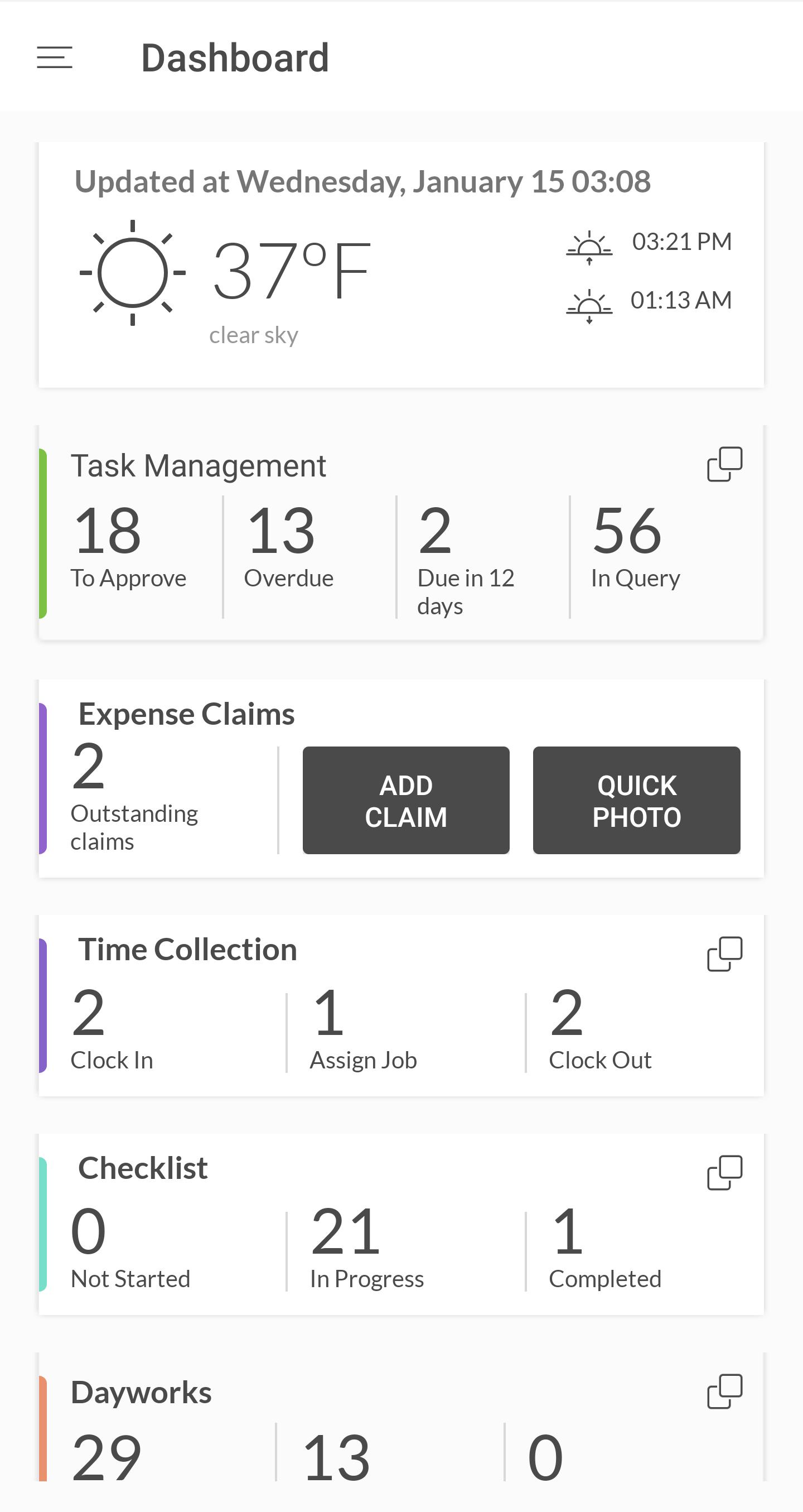Open the hamburger navigation menu

[x=55, y=57]
